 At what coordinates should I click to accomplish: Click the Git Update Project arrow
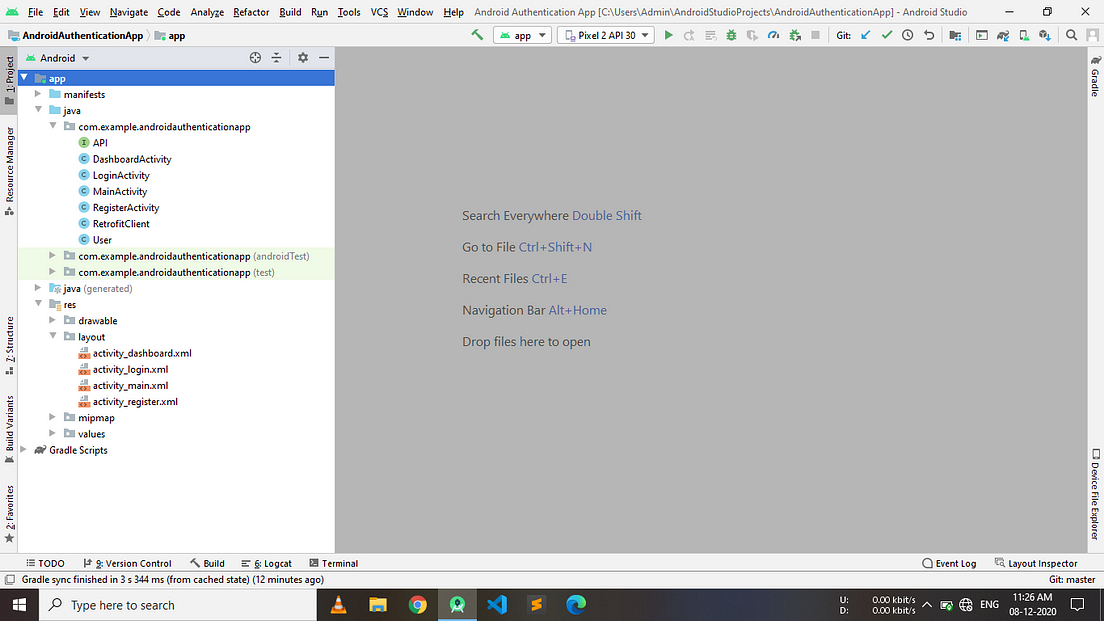click(865, 35)
